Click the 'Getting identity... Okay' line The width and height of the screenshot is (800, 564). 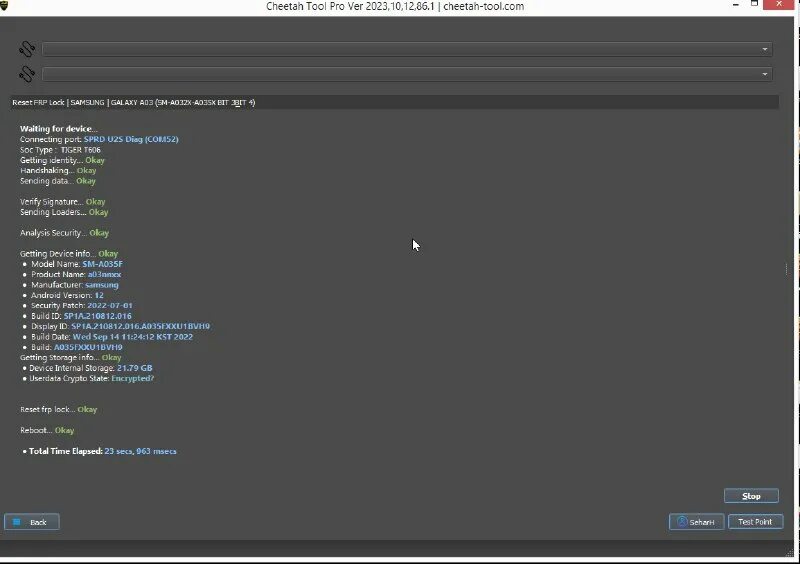pyautogui.click(x=62, y=160)
